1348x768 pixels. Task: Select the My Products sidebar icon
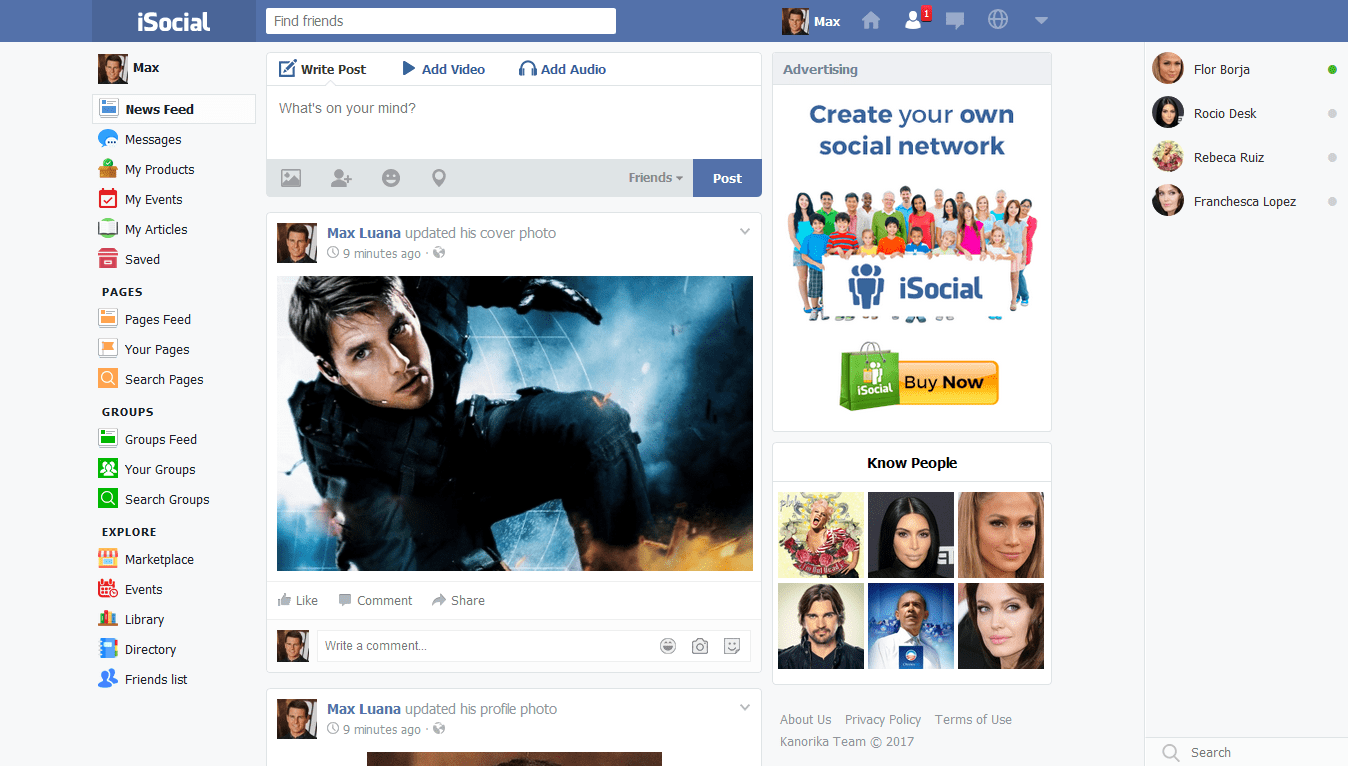107,169
